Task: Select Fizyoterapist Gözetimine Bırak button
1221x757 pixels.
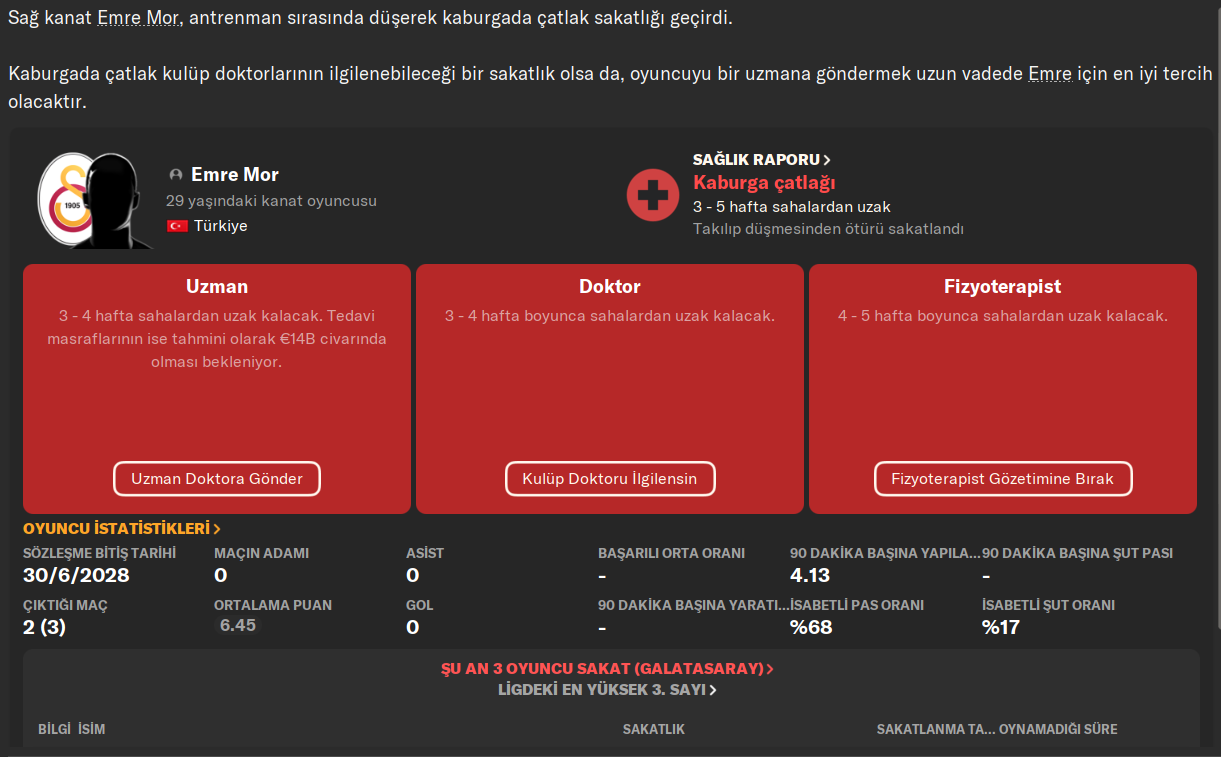Action: (x=1003, y=479)
